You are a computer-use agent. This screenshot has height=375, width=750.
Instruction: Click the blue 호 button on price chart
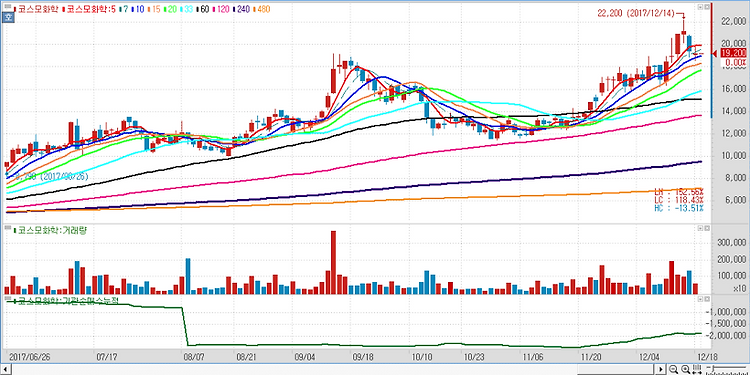7,18
